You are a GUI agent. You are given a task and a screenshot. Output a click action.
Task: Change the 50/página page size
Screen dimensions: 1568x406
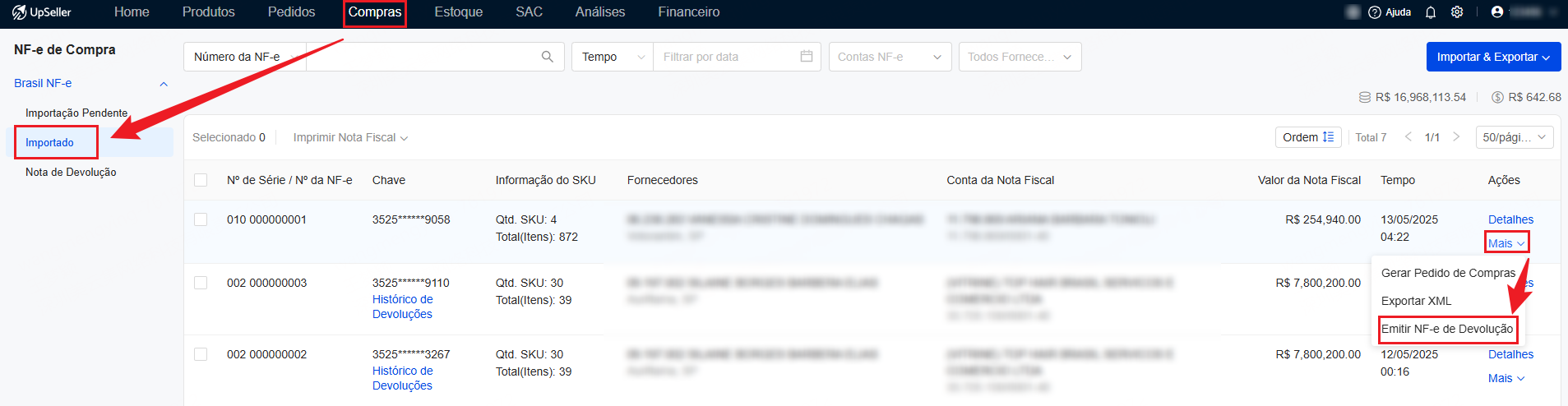1515,137
